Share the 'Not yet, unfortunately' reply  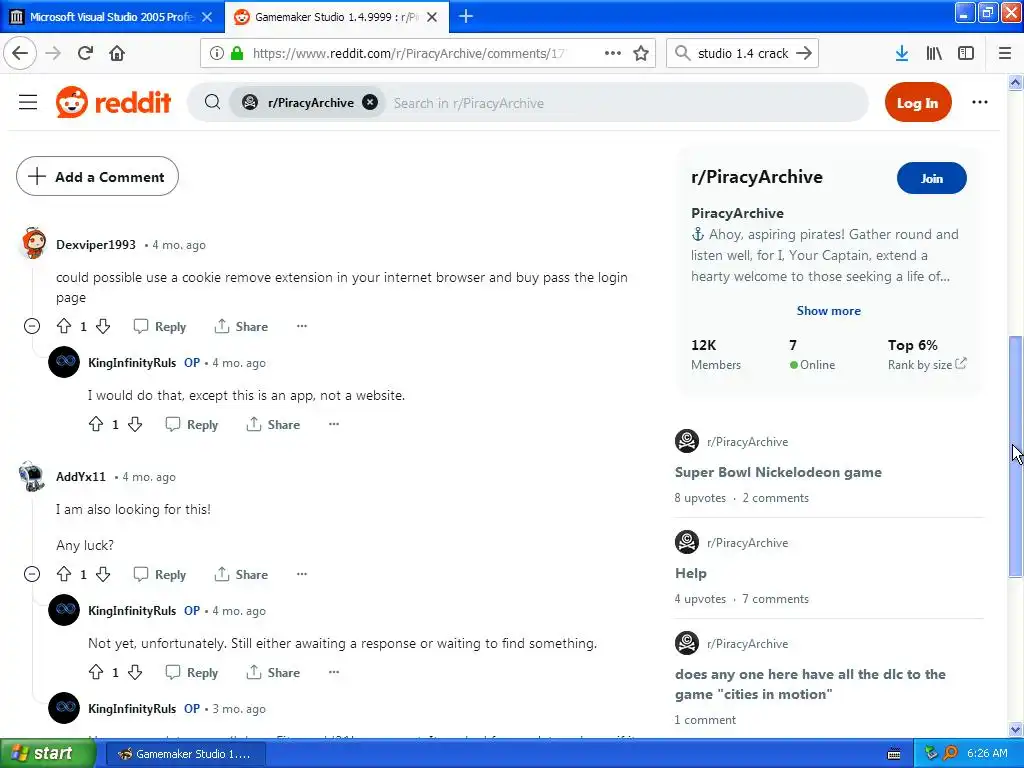[273, 672]
